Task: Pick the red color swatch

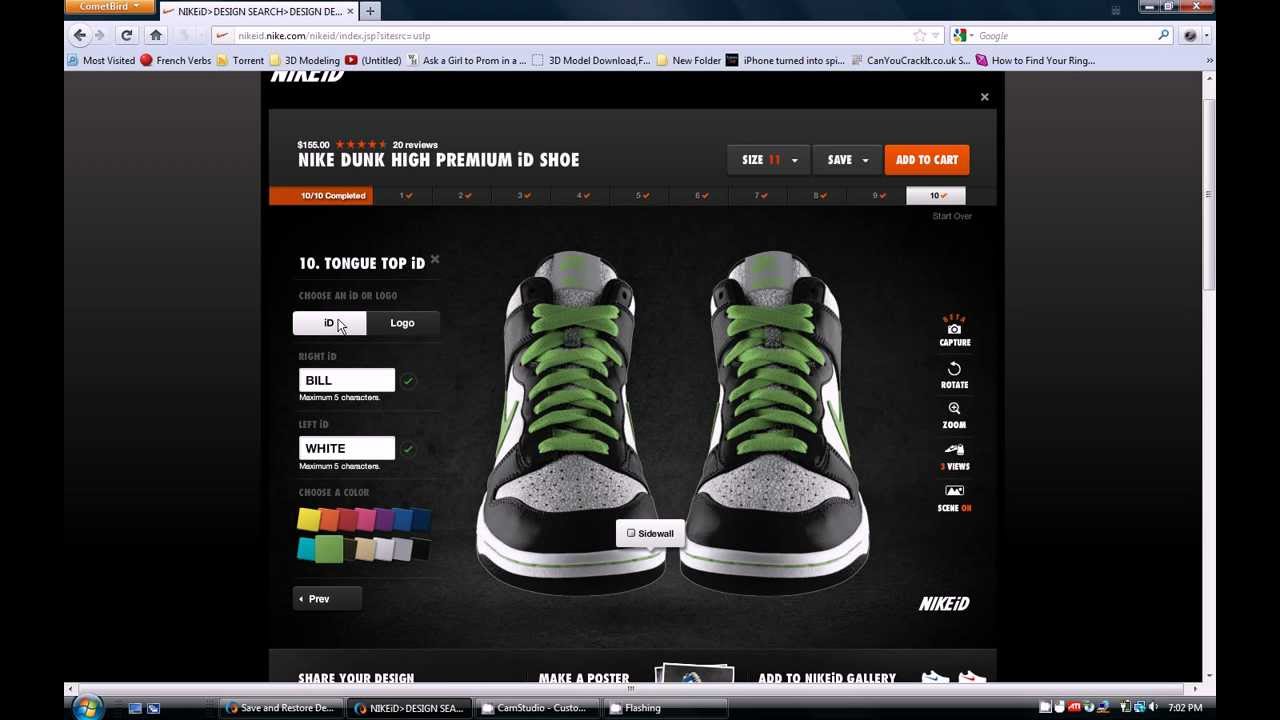Action: pos(347,519)
